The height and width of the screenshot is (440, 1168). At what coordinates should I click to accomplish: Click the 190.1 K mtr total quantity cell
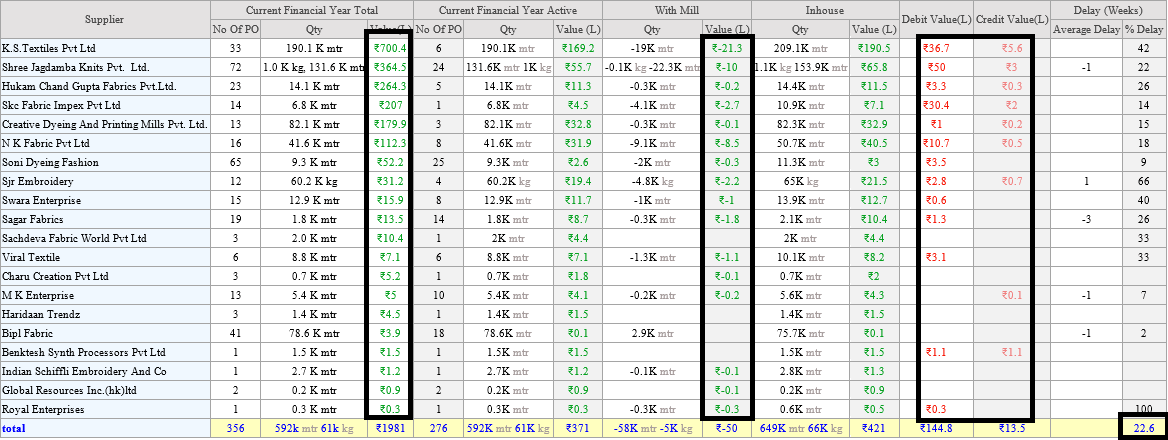click(x=315, y=48)
